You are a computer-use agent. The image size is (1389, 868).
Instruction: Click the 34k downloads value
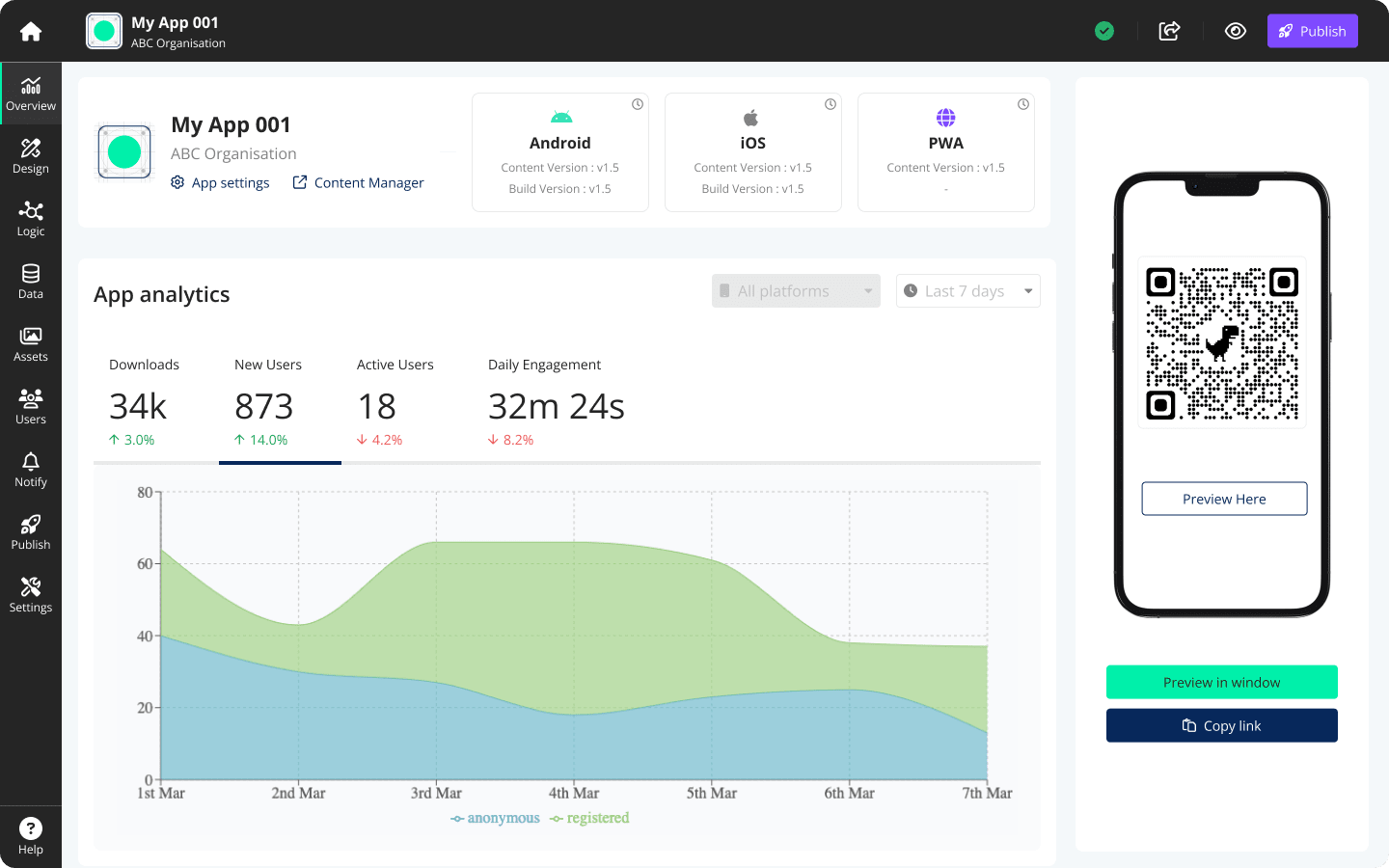coord(138,406)
